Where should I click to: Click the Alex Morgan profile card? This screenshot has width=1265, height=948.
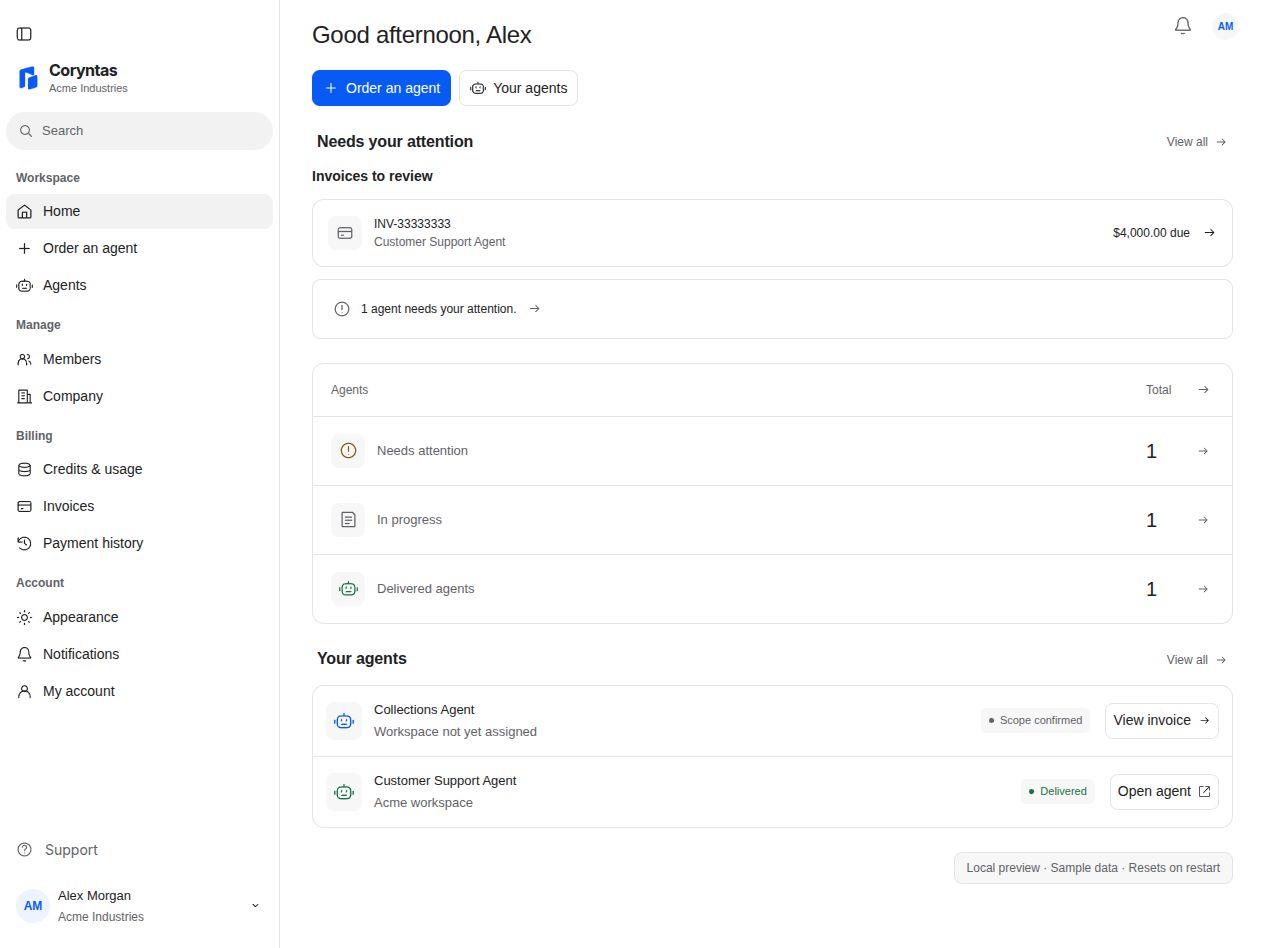(x=139, y=906)
